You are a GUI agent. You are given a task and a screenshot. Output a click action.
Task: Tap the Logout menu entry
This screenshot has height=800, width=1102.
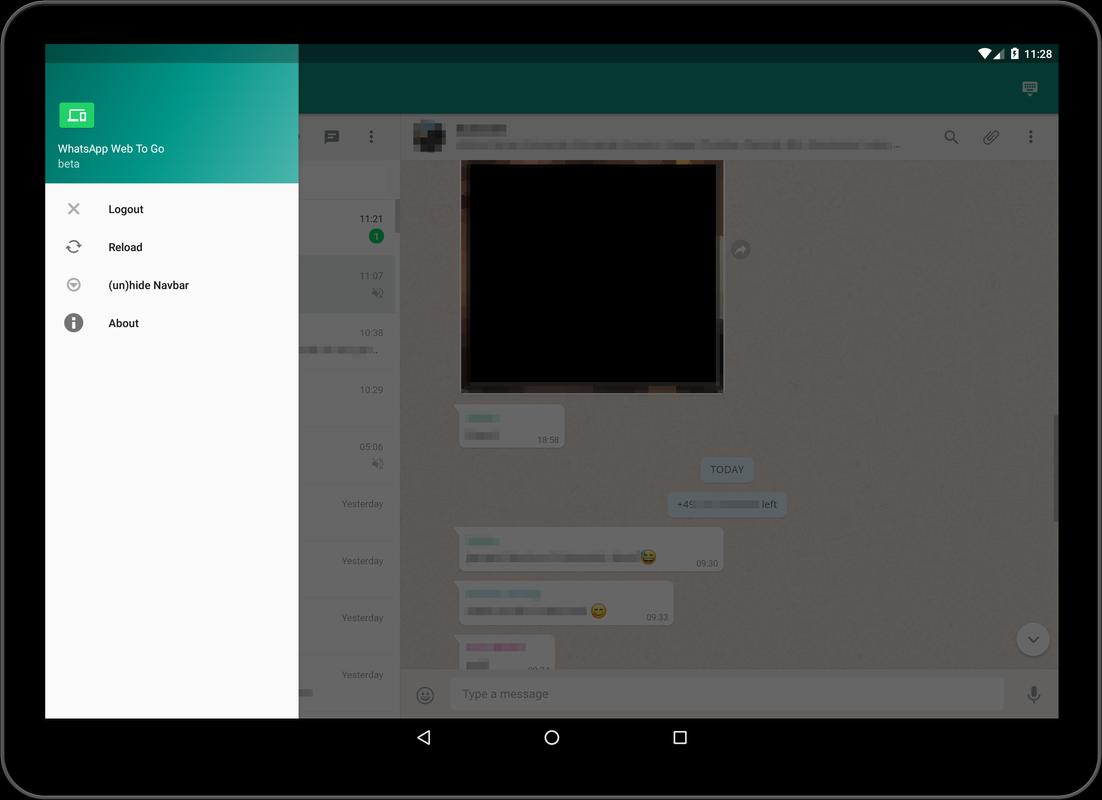point(171,209)
